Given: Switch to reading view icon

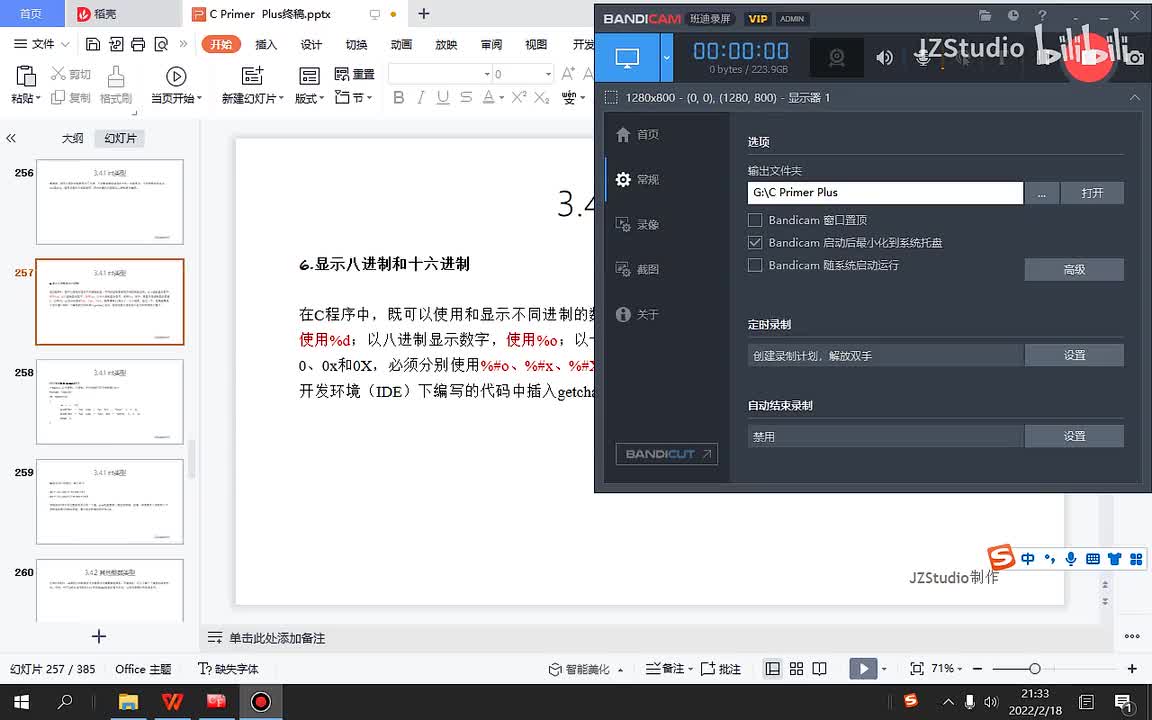Looking at the screenshot, I should point(819,669).
